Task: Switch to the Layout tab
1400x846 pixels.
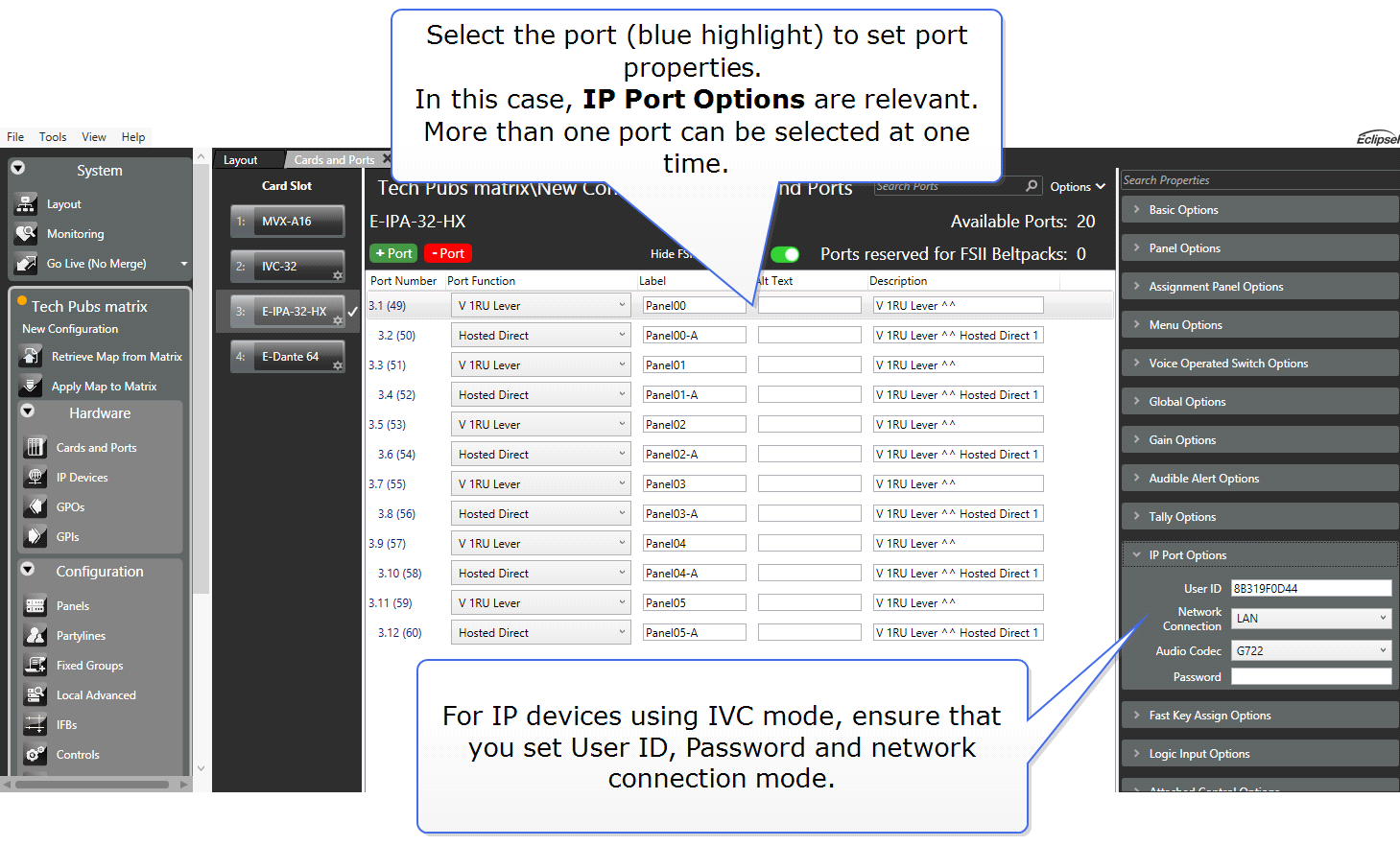Action: point(241,160)
